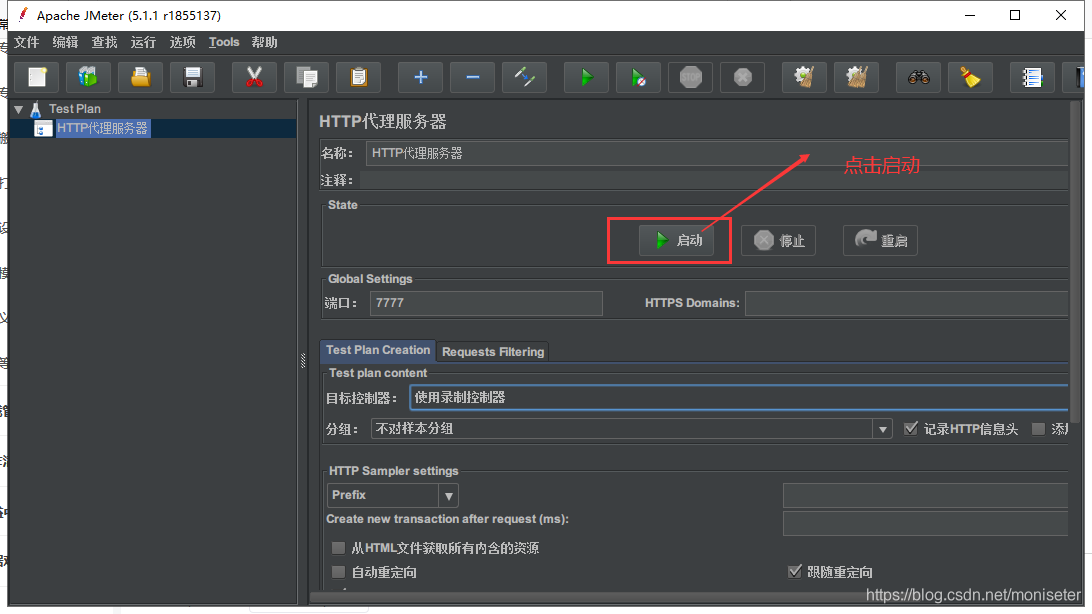Click the 启动 start button
The height and width of the screenshot is (614, 1092).
[x=676, y=240]
